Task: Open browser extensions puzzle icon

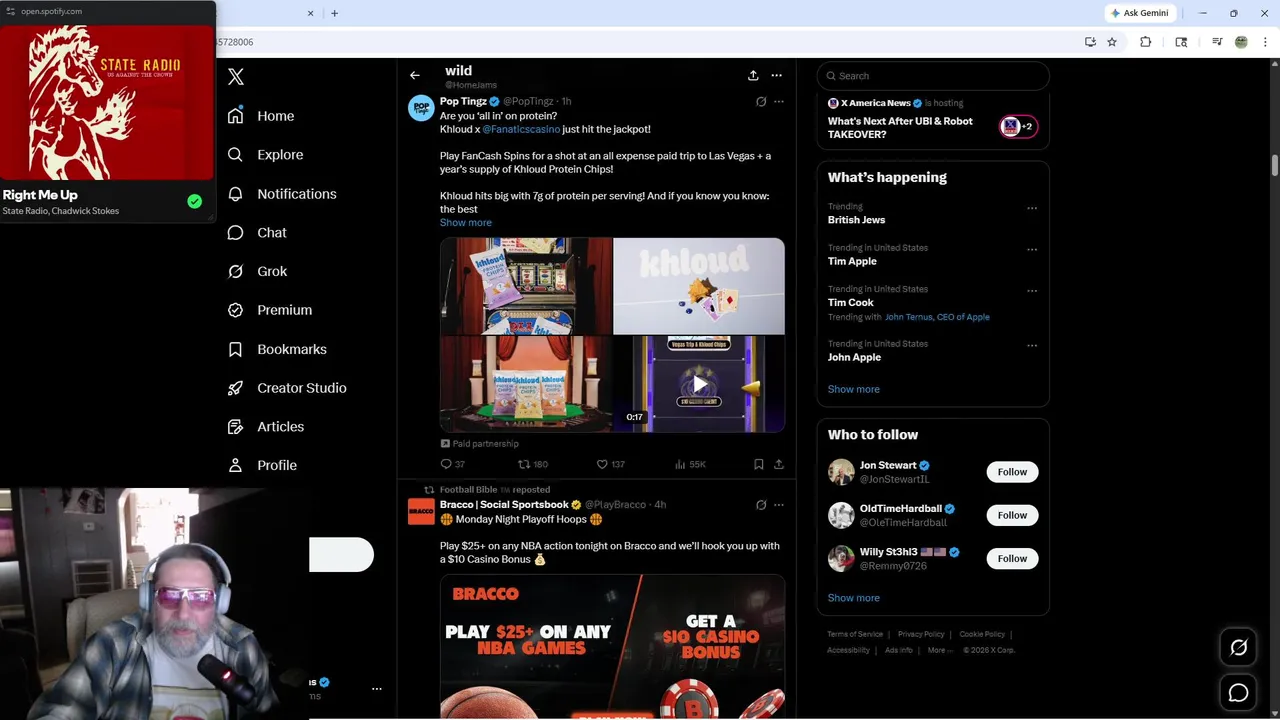Action: pos(1146,42)
